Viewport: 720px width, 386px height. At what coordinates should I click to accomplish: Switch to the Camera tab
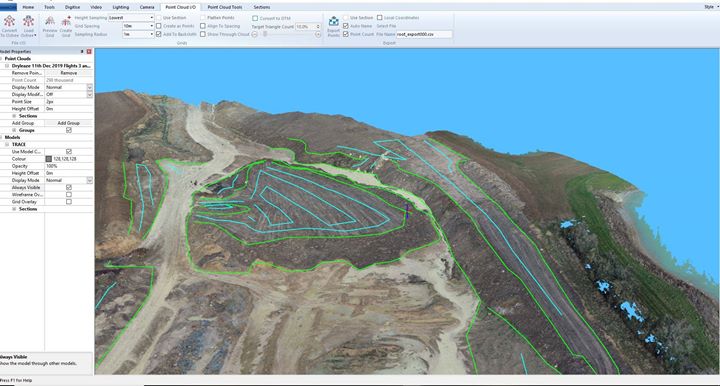tap(147, 7)
